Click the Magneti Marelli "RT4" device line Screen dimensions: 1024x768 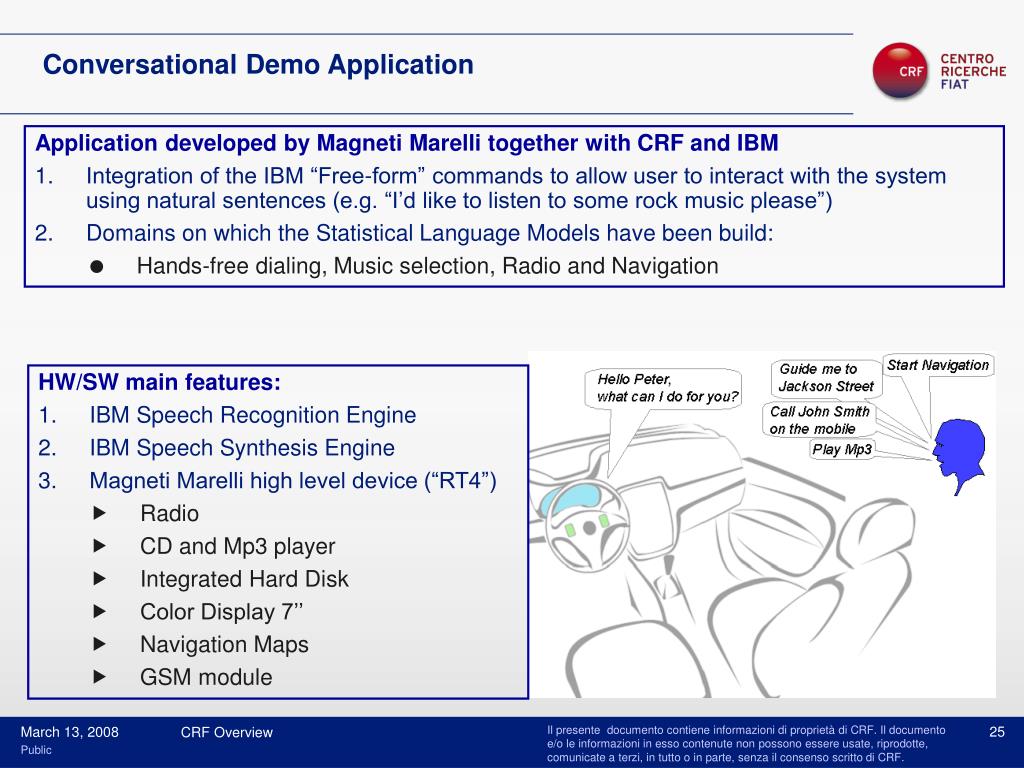pos(293,481)
